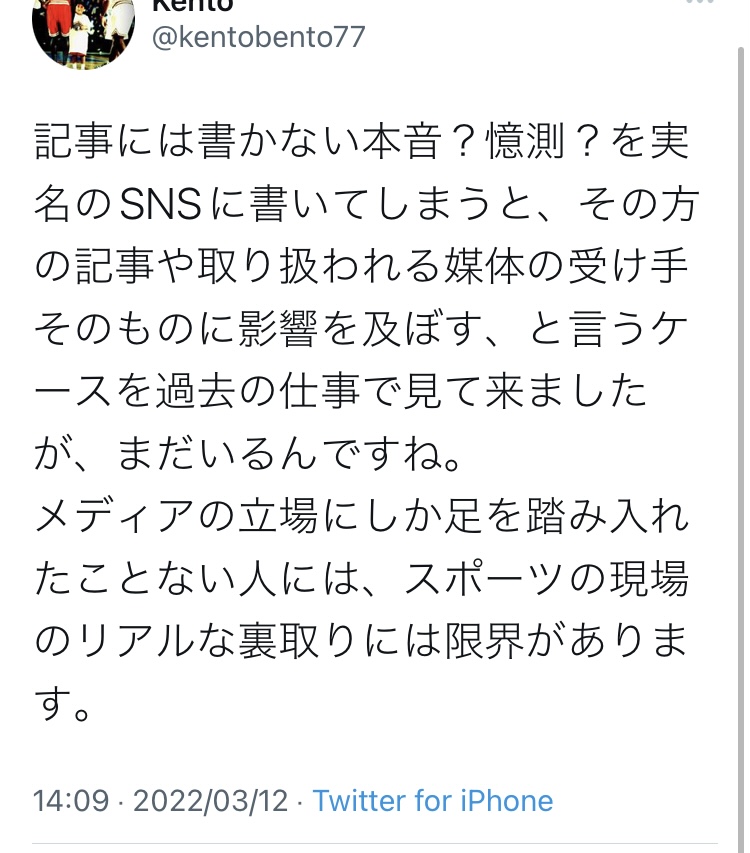Click the divider line below the timestamp
The image size is (750, 853).
point(375,844)
